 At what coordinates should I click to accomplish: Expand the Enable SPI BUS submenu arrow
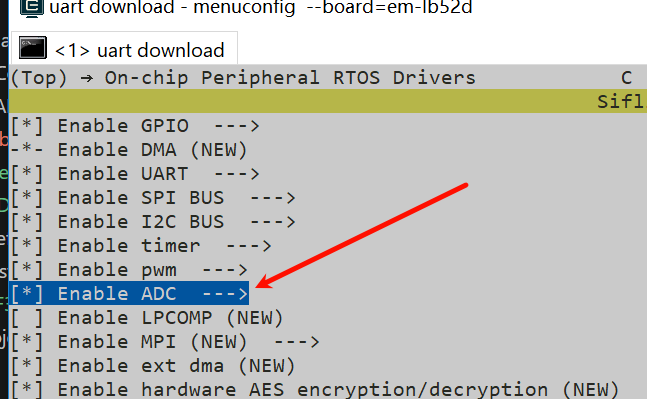[273, 198]
